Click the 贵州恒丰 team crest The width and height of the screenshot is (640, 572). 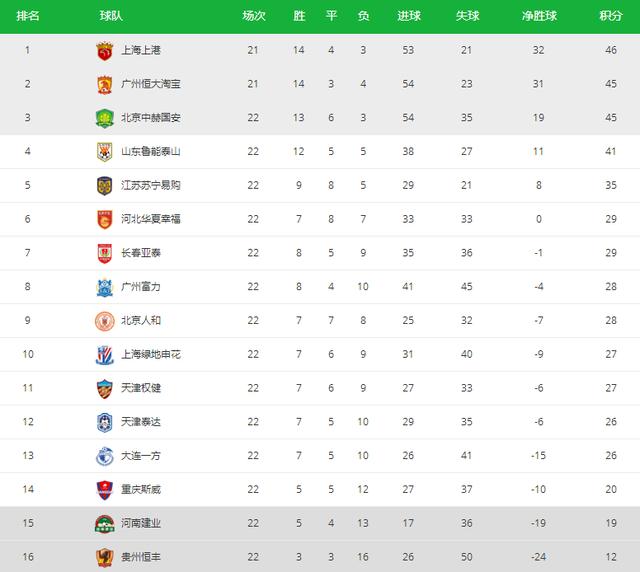[104, 558]
